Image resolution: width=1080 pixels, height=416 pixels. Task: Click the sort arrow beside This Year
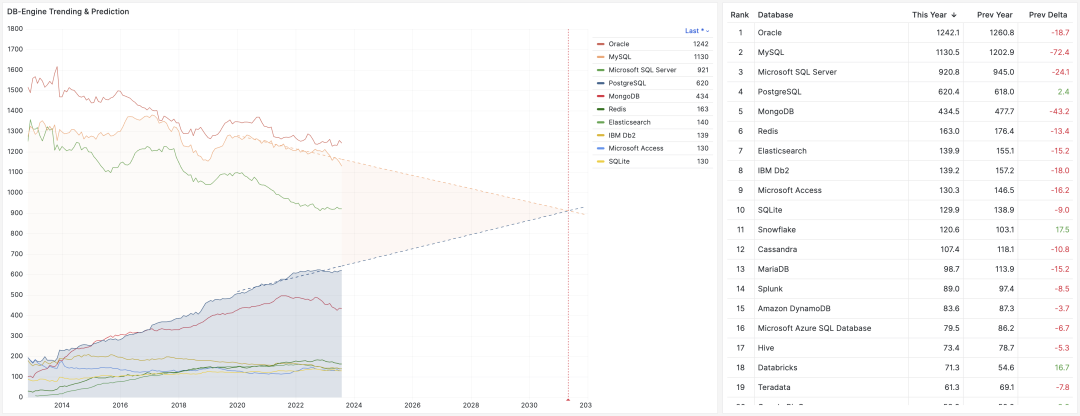click(953, 15)
